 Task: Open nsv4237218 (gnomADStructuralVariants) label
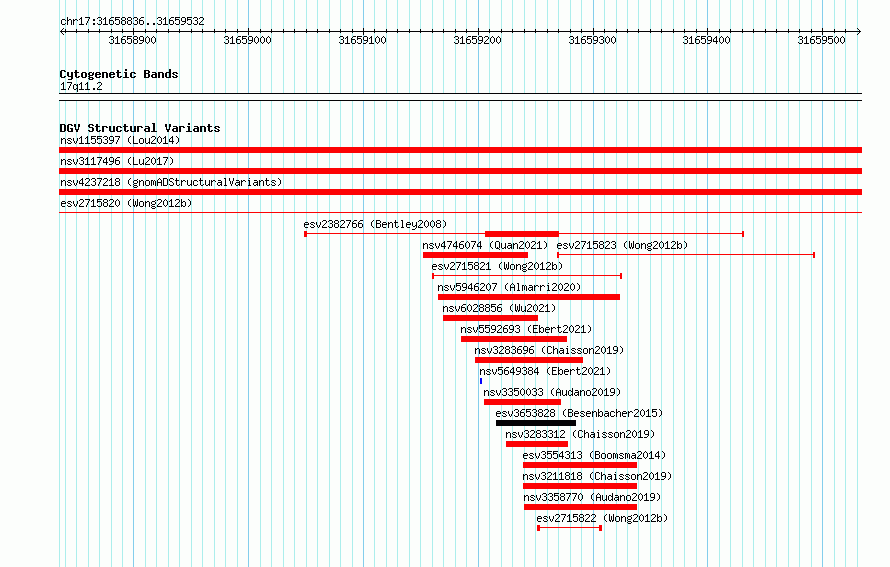point(171,182)
